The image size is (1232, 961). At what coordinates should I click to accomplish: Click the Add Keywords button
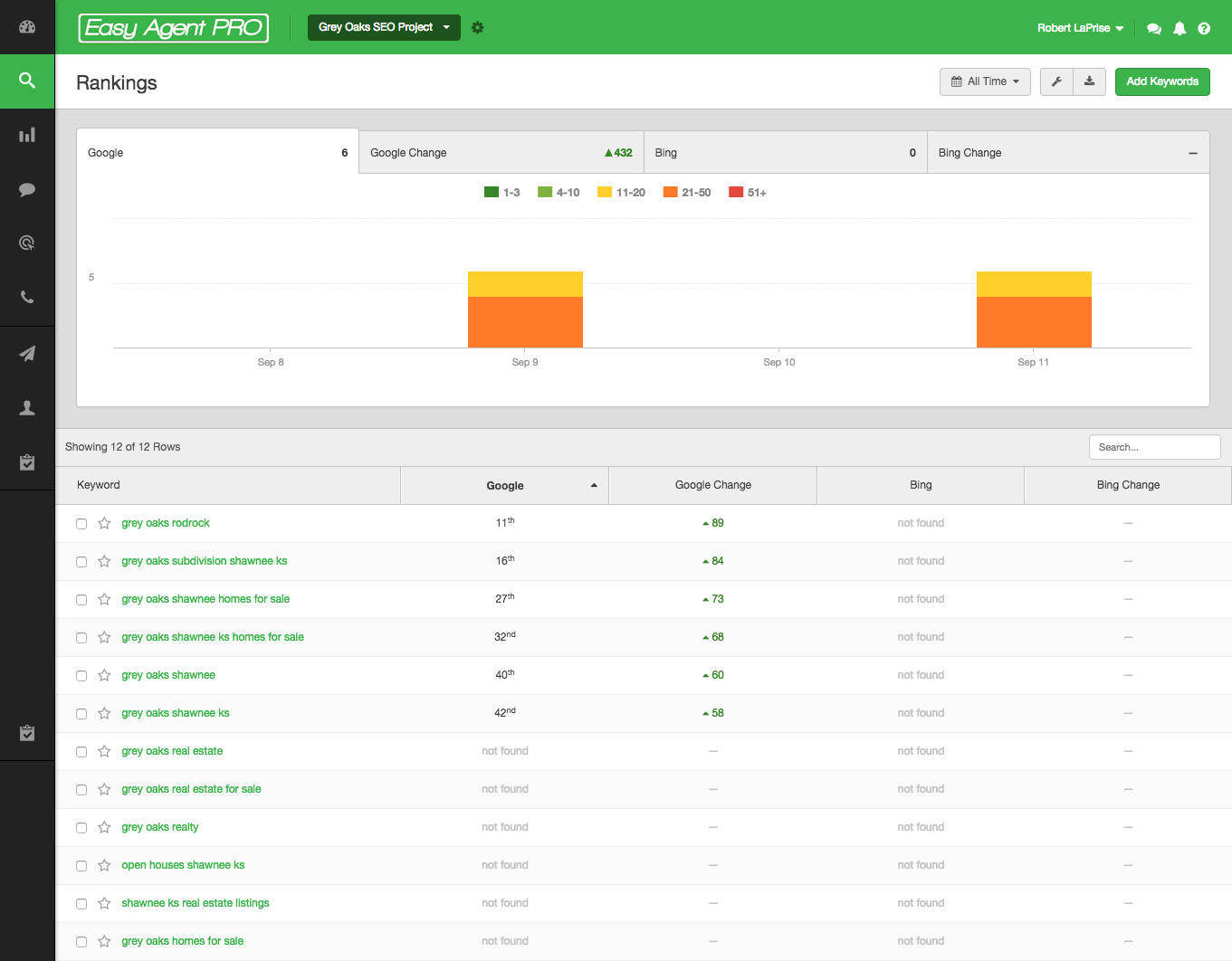tap(1162, 81)
